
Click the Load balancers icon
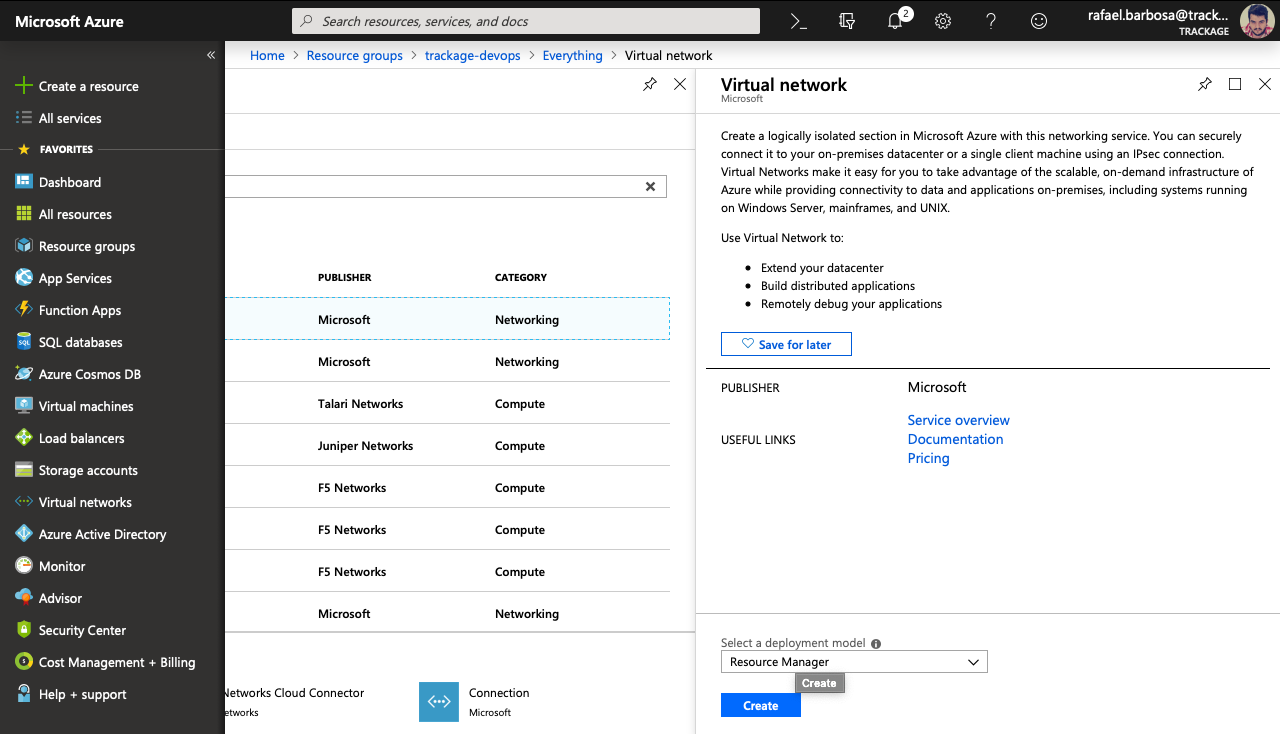pyautogui.click(x=23, y=438)
